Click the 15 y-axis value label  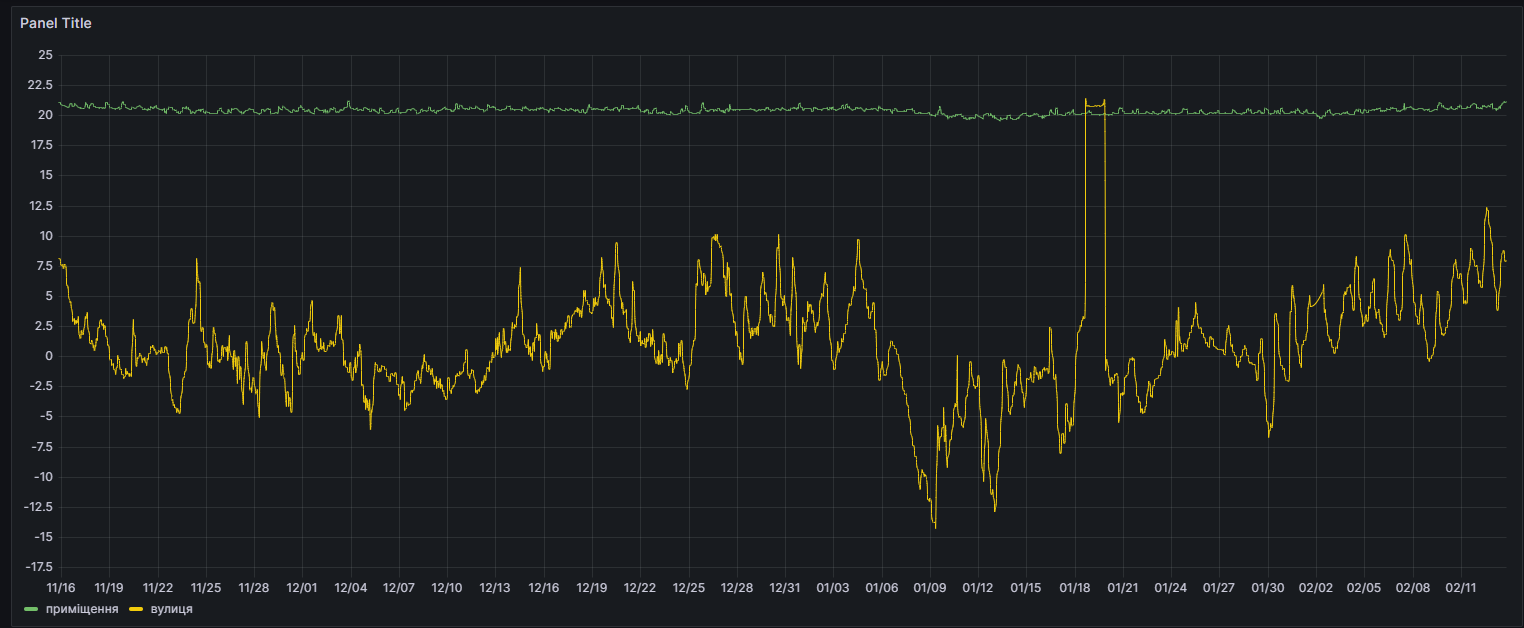[45, 175]
